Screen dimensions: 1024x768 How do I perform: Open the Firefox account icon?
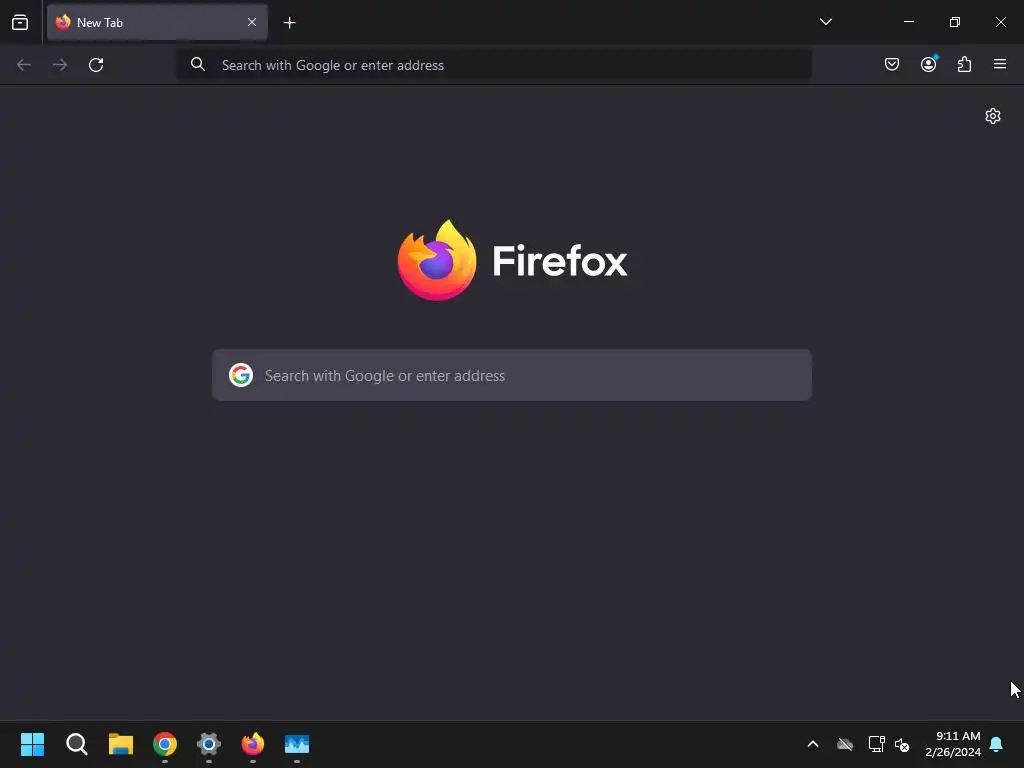929,64
